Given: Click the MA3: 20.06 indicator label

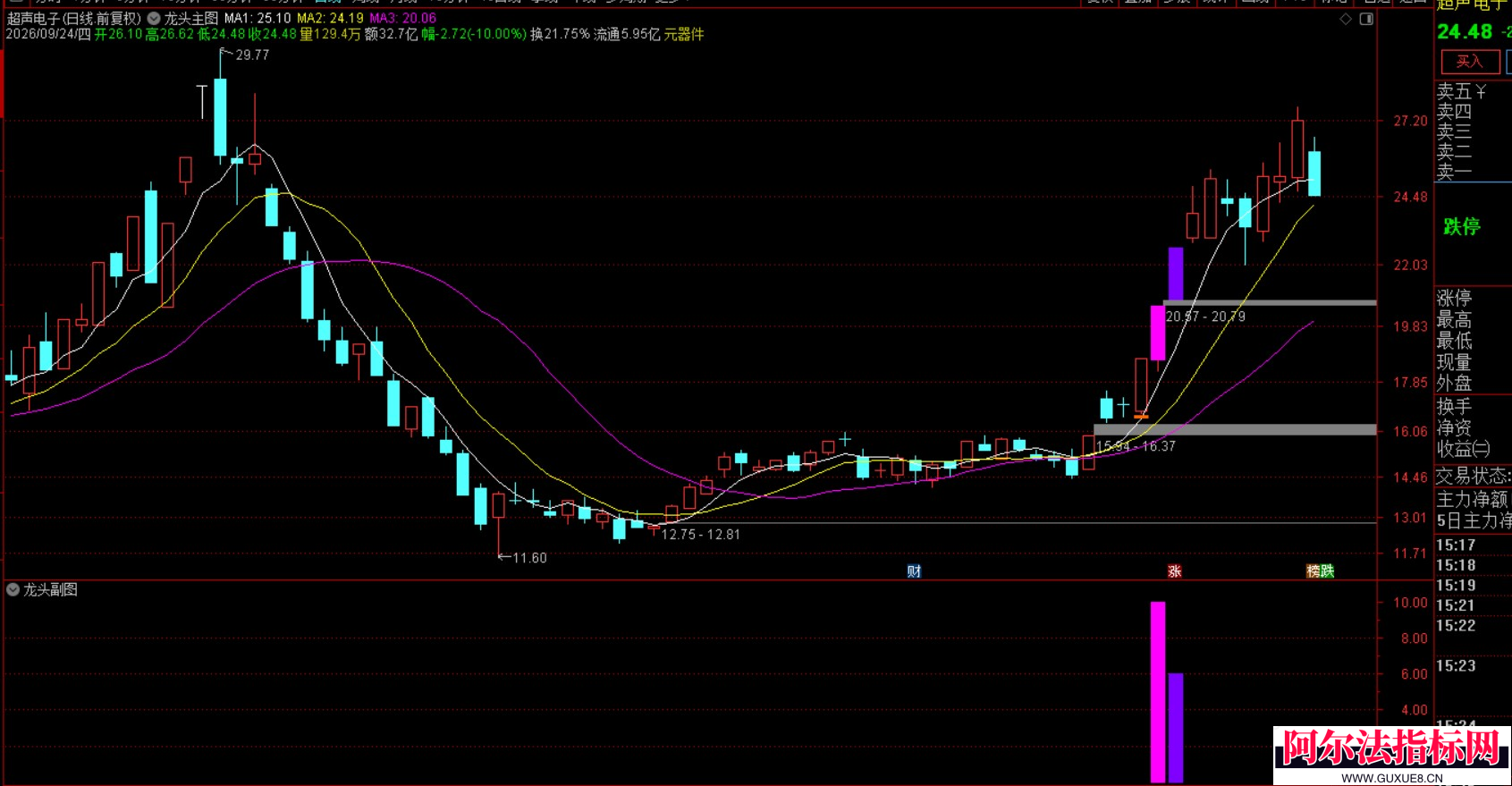Looking at the screenshot, I should tap(403, 18).
